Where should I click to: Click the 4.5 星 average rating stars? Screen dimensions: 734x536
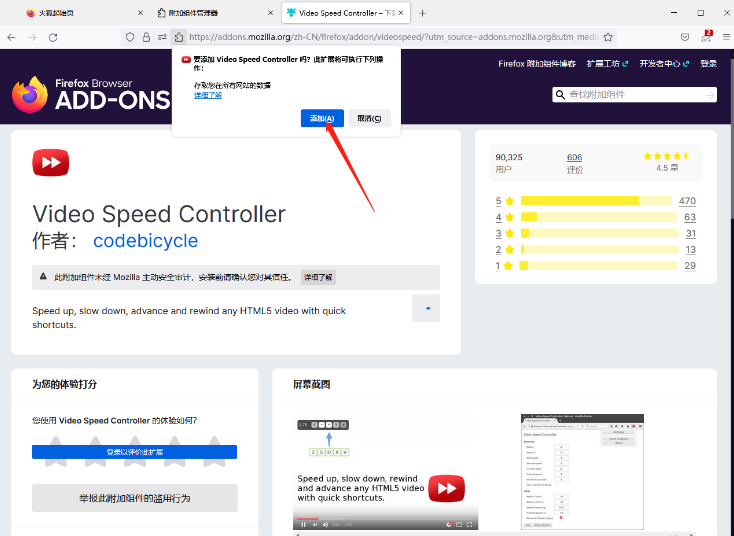(667, 156)
